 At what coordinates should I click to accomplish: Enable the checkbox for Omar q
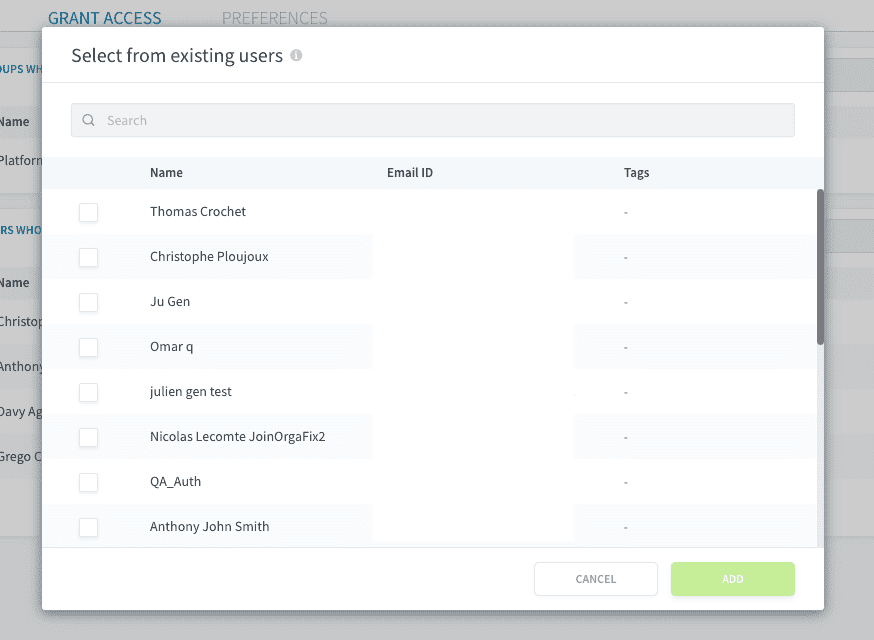(x=89, y=347)
